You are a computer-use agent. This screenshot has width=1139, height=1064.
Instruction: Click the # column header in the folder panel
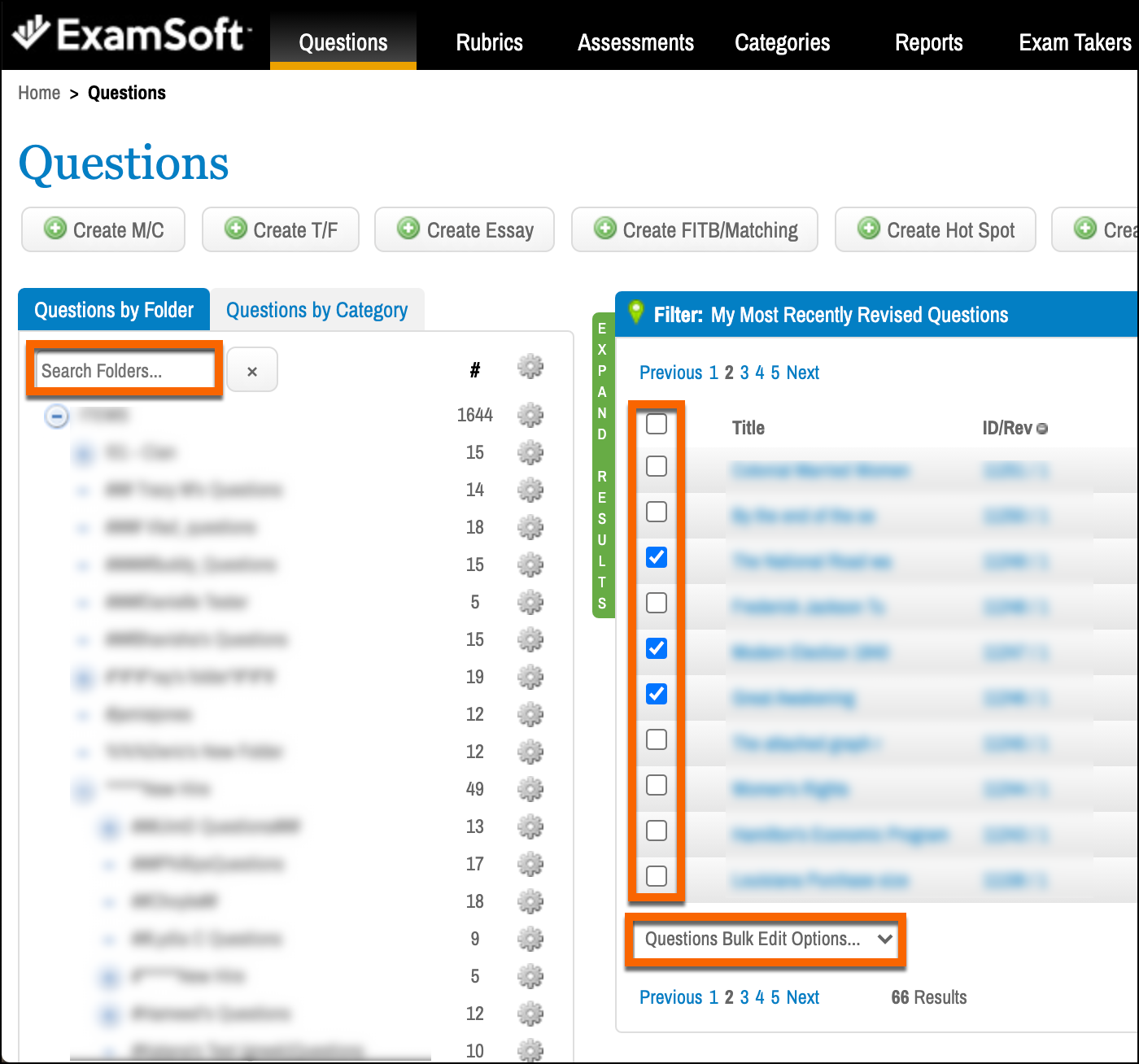pyautogui.click(x=475, y=370)
